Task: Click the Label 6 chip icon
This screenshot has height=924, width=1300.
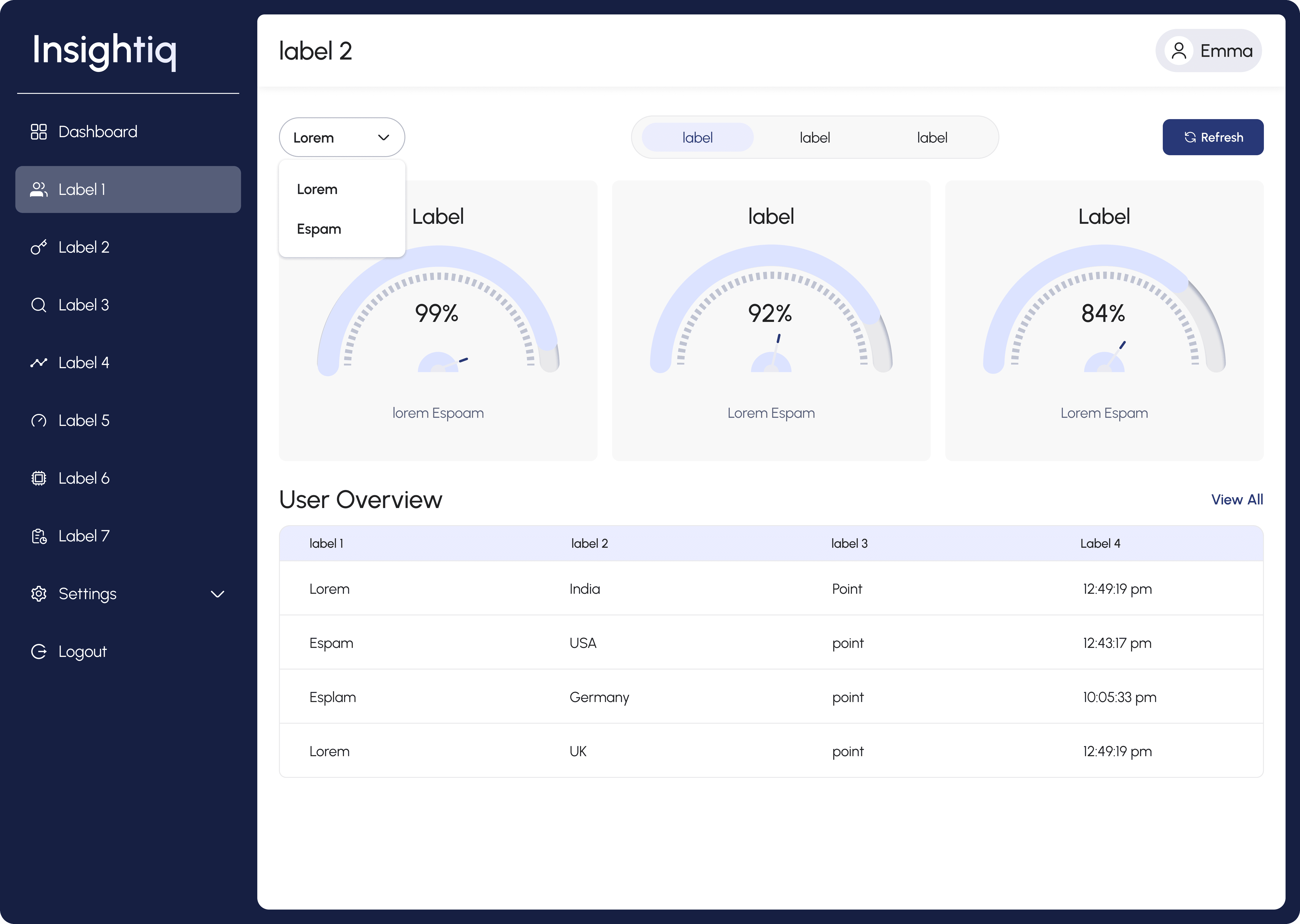Action: coord(39,478)
